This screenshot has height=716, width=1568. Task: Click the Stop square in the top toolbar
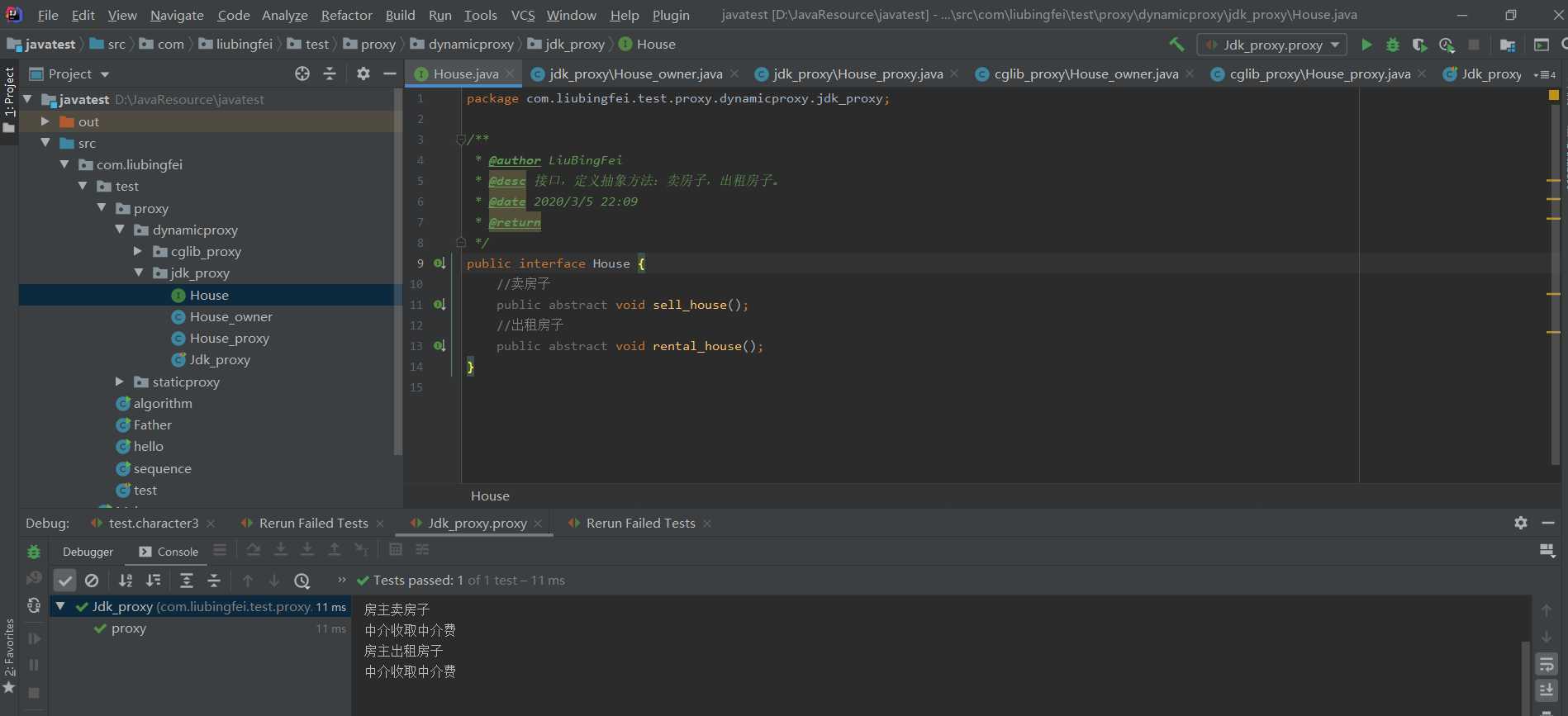click(1474, 45)
